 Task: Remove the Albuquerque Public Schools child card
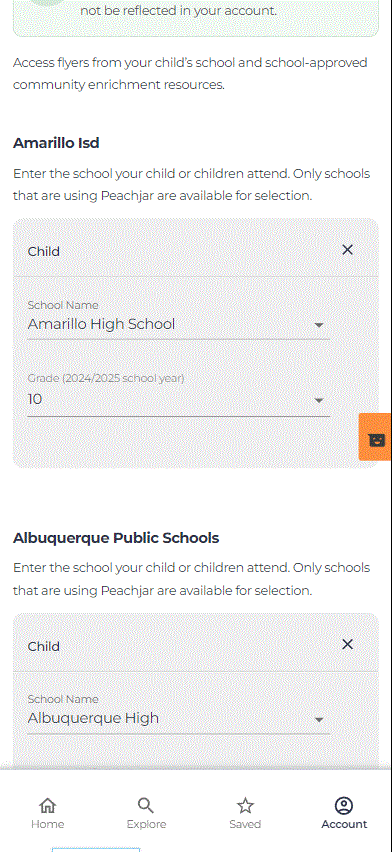(x=347, y=644)
